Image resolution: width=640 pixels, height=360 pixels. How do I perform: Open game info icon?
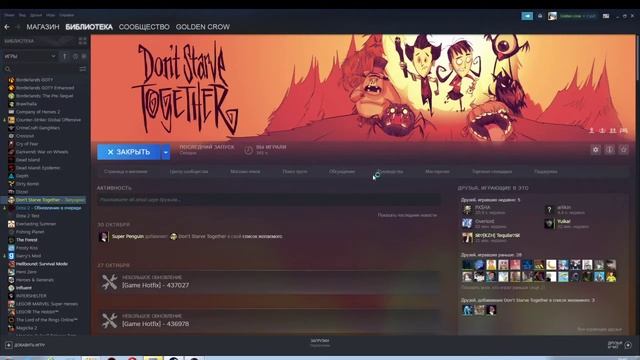(609, 150)
